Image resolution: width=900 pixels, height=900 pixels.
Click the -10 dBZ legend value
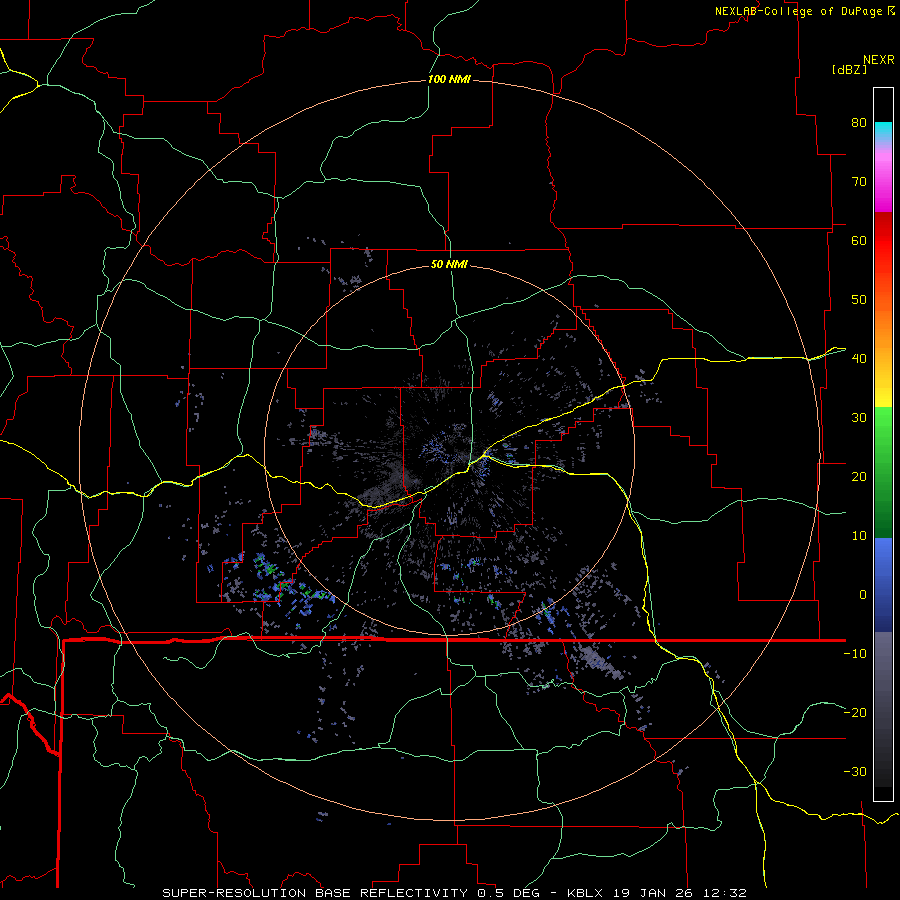pyautogui.click(x=855, y=654)
